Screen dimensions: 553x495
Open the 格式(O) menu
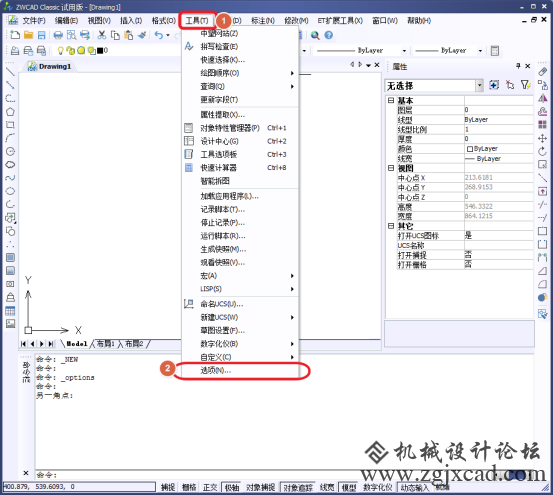click(164, 21)
